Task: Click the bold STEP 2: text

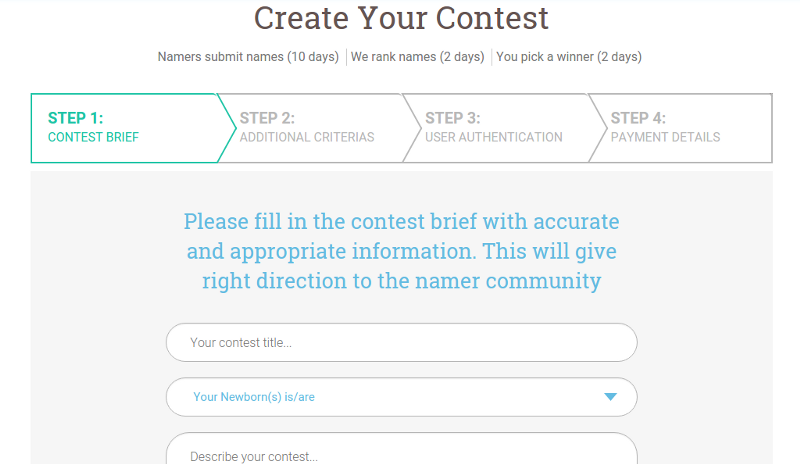Action: click(x=267, y=118)
